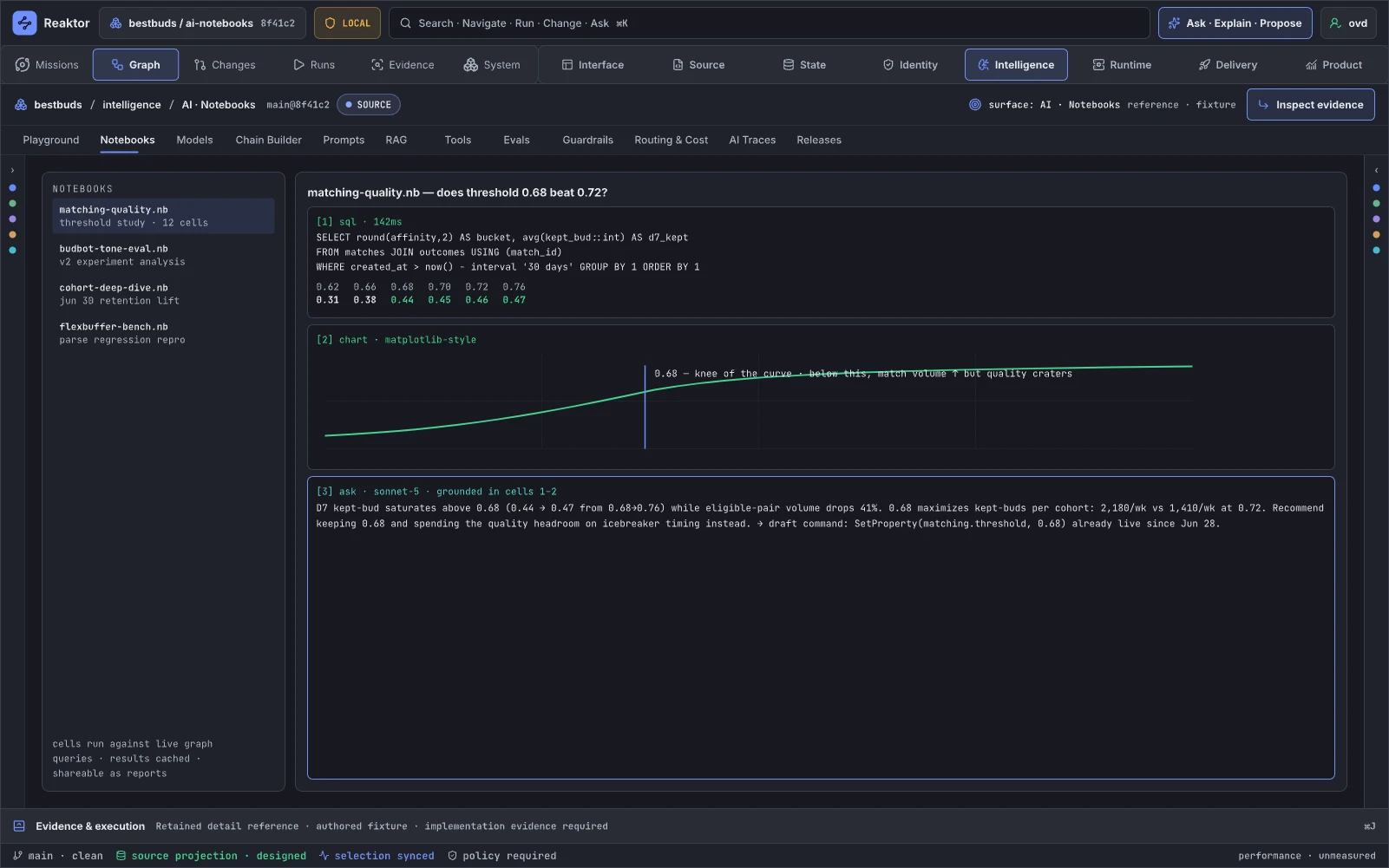Open the ovd user menu
The image size is (1389, 868).
1348,23
